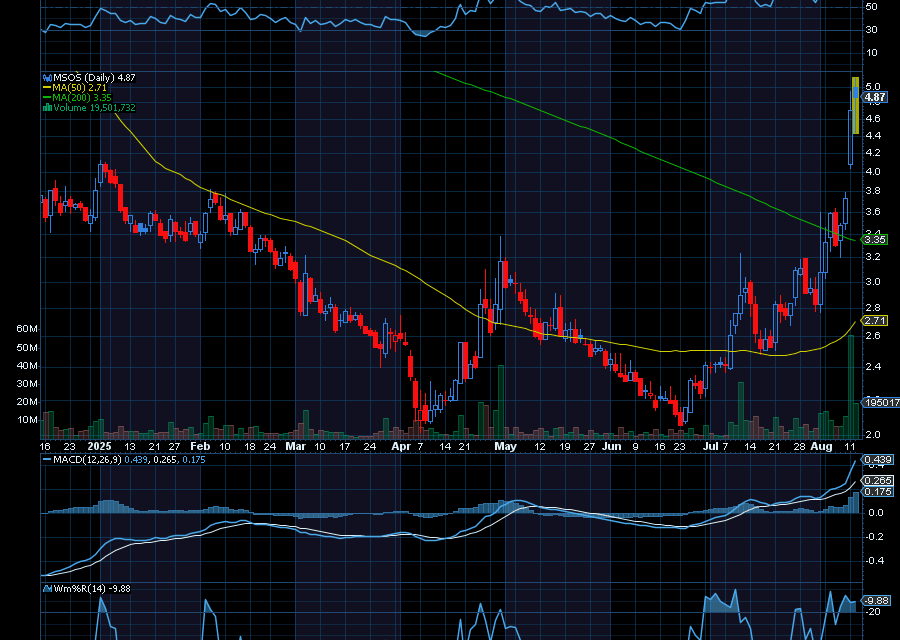Click the '-0.2' MACD axis label
The width and height of the screenshot is (900, 640).
coord(875,537)
